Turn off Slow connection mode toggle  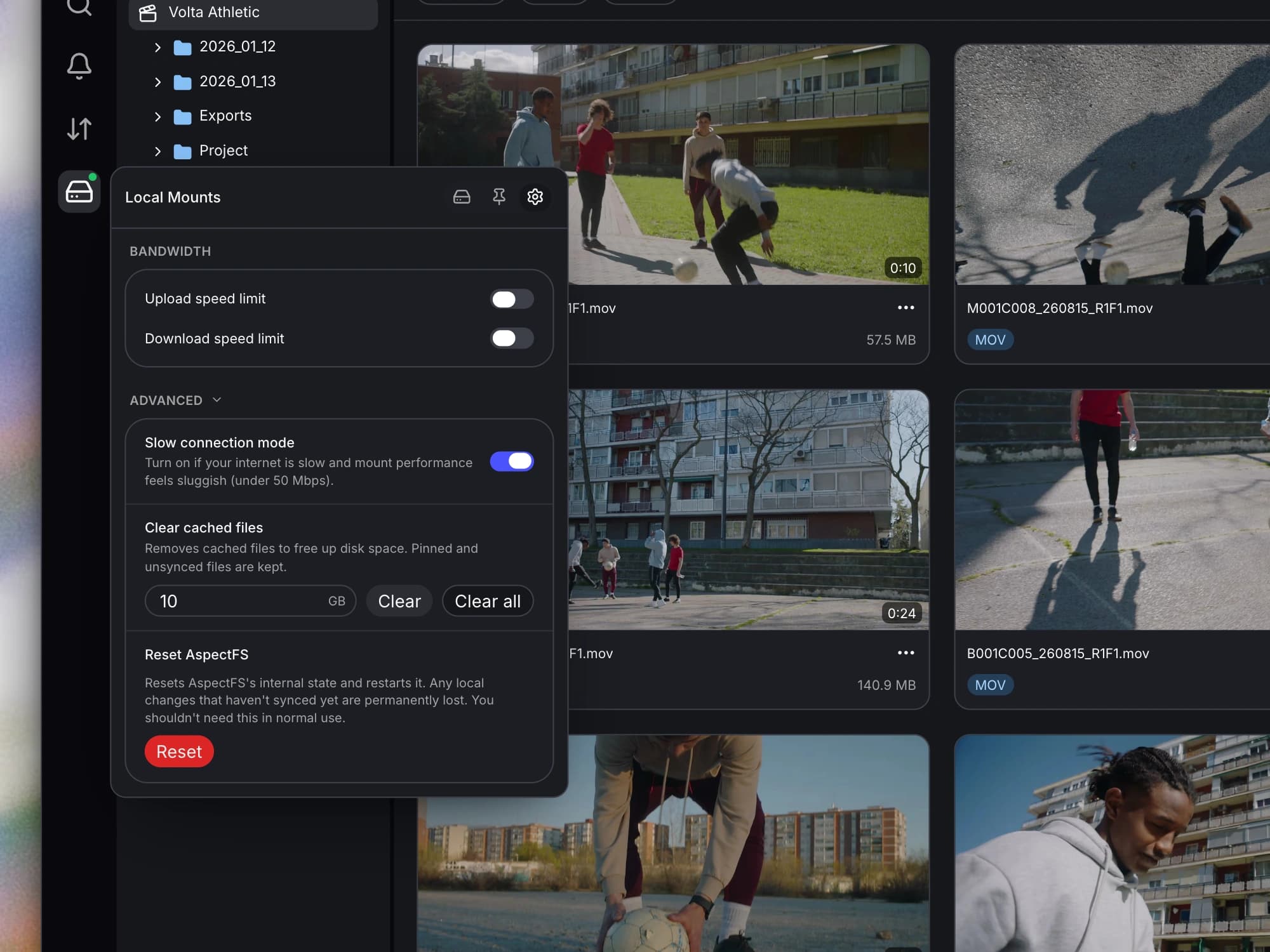[512, 461]
